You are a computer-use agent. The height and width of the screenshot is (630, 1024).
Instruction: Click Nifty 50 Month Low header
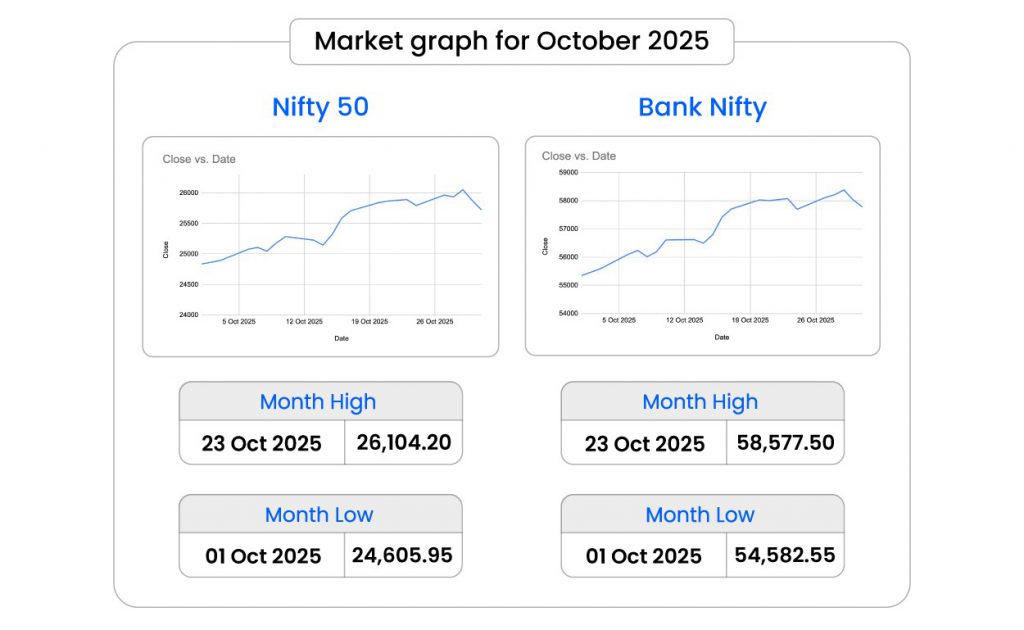[318, 515]
